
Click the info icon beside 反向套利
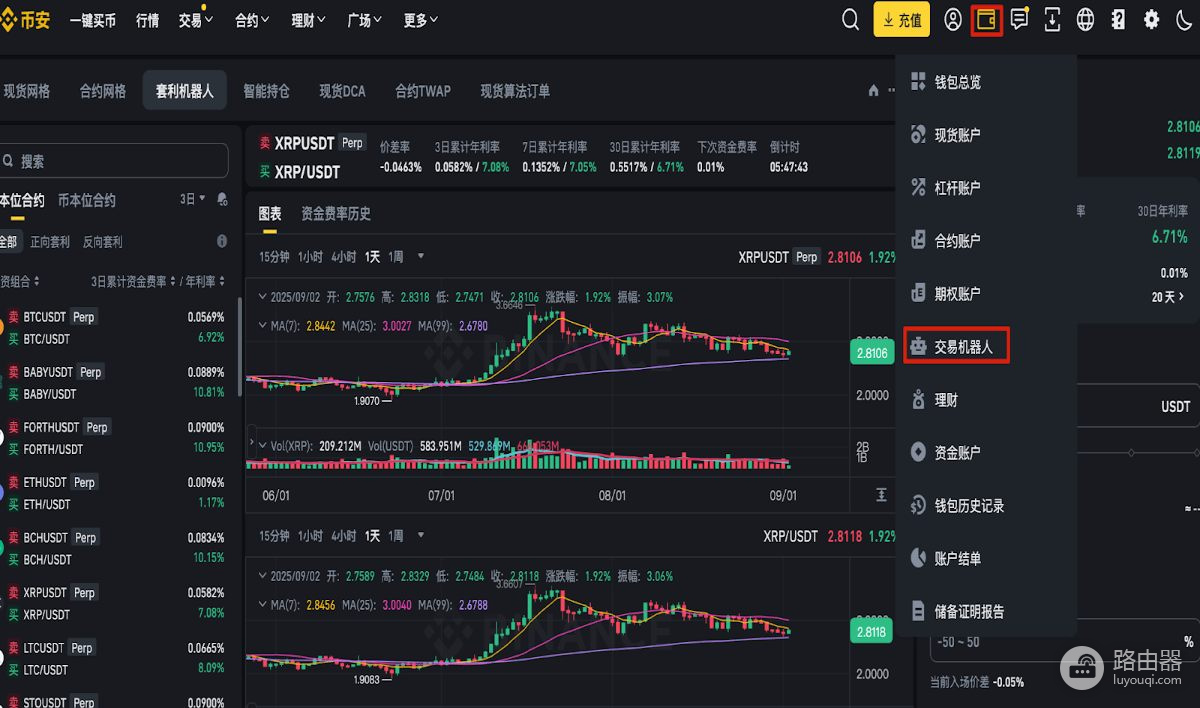pos(222,241)
